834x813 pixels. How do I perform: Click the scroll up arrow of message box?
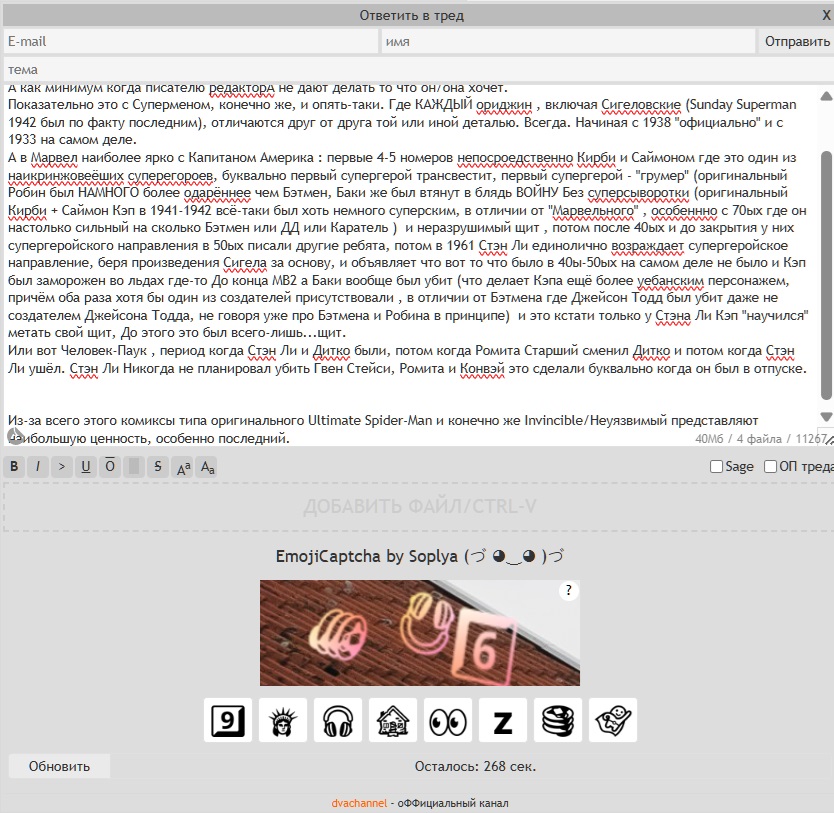(x=826, y=96)
